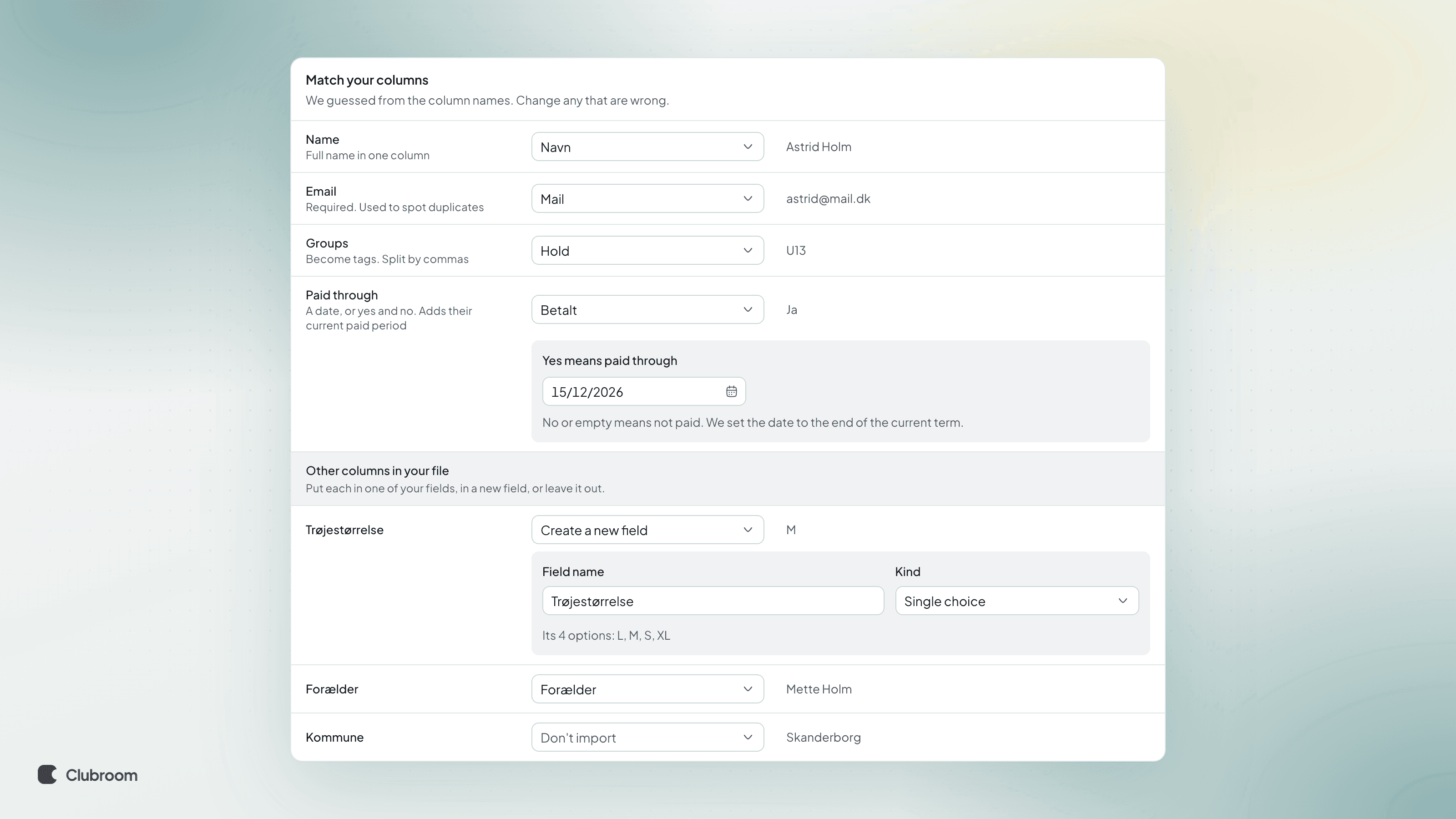Click the sample value Skanderborg
The width and height of the screenshot is (1456, 819).
tap(824, 738)
